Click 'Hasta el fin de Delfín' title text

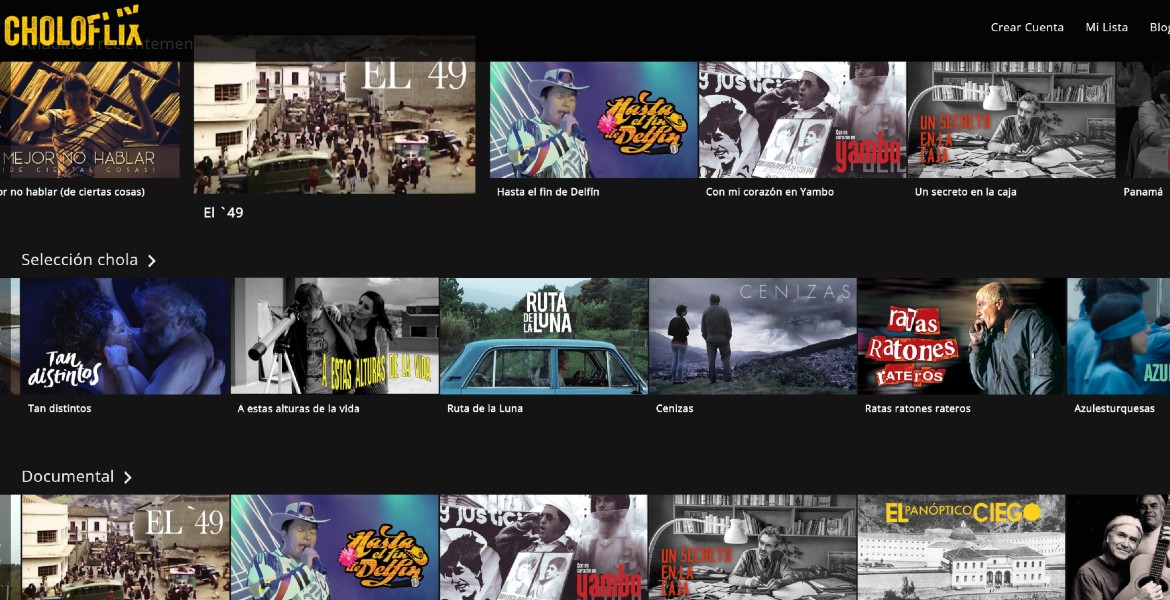click(548, 192)
